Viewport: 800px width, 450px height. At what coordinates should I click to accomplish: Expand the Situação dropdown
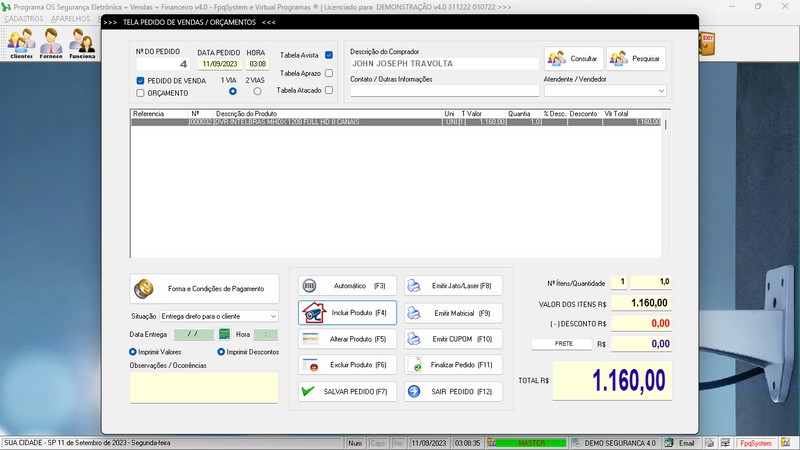point(273,316)
